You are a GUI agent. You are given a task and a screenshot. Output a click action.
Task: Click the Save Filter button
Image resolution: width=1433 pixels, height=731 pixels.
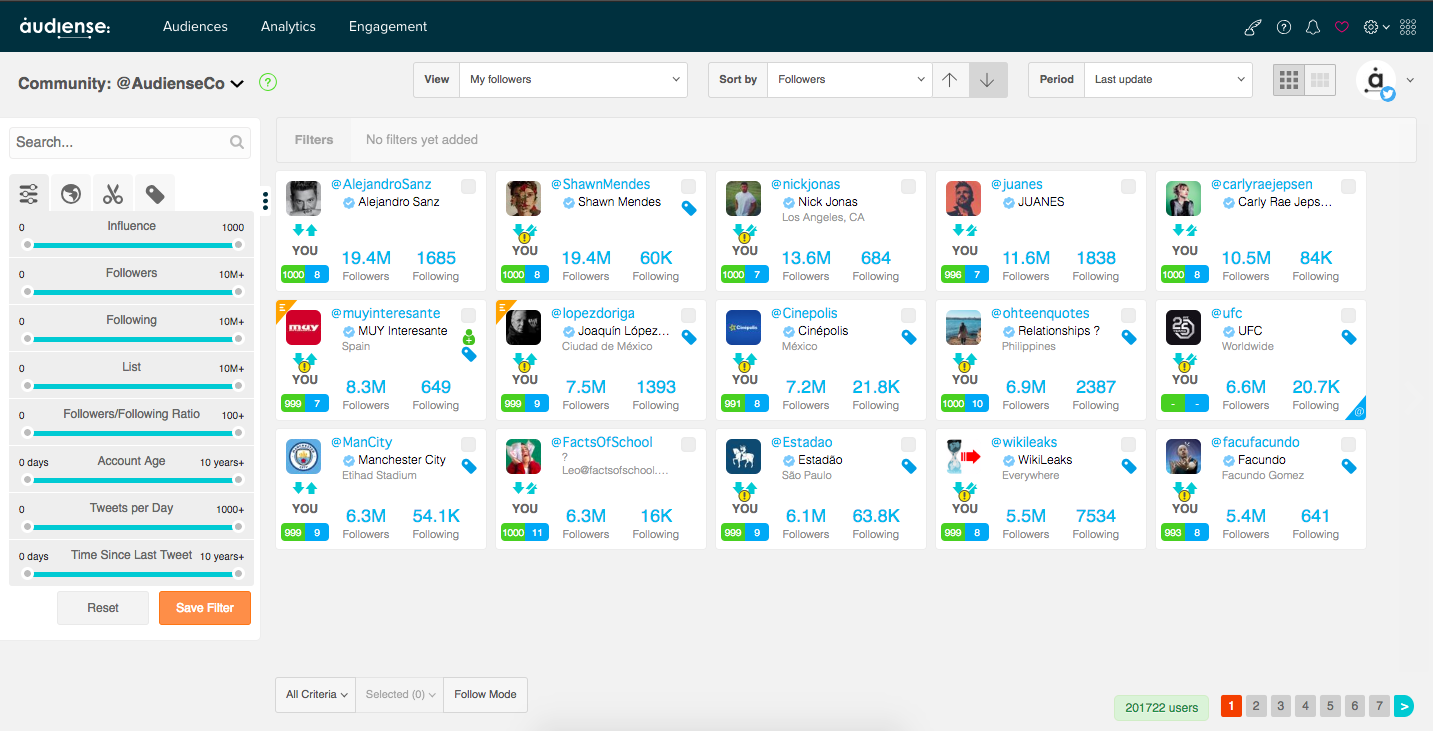pos(205,608)
